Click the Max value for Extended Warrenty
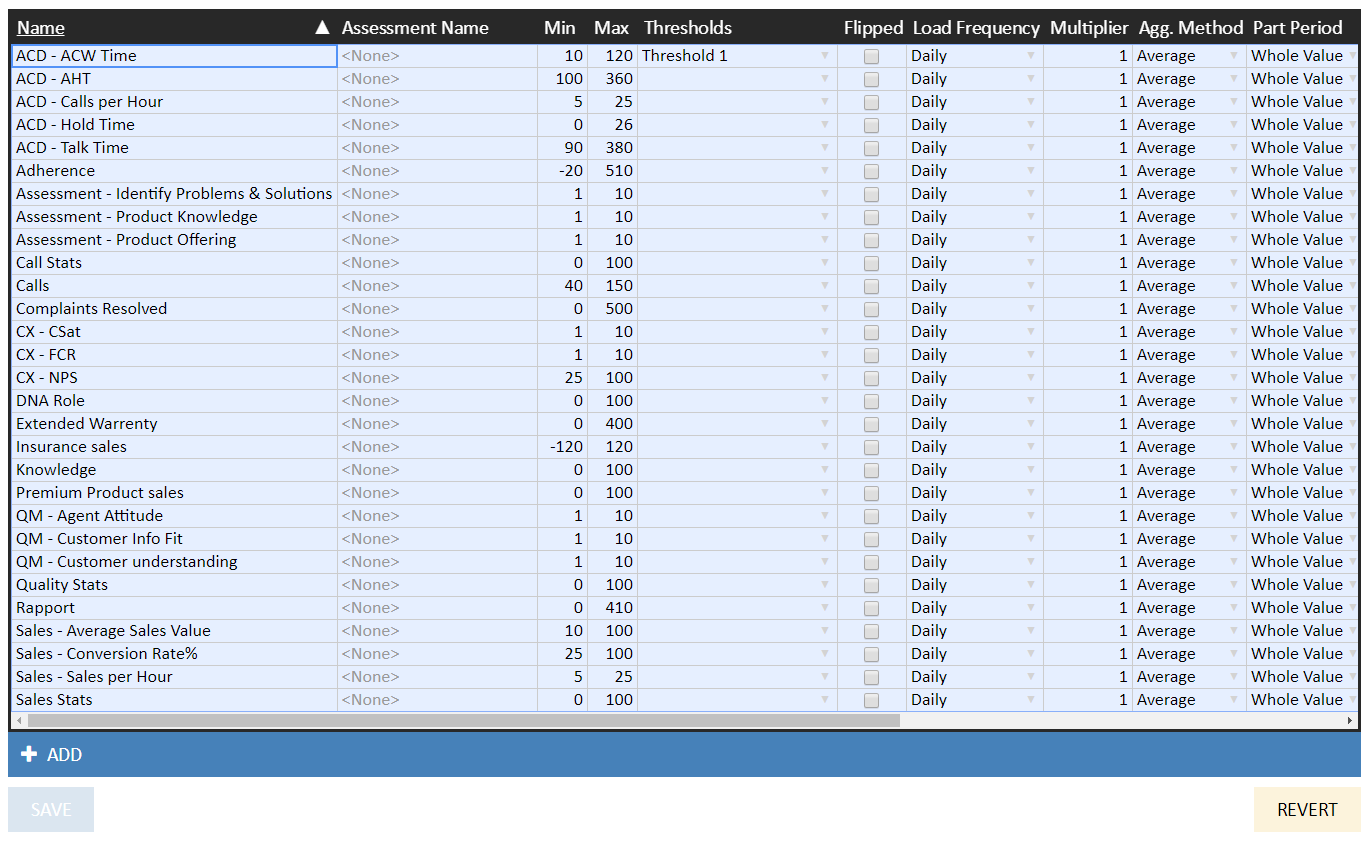The width and height of the screenshot is (1368, 841). point(612,424)
